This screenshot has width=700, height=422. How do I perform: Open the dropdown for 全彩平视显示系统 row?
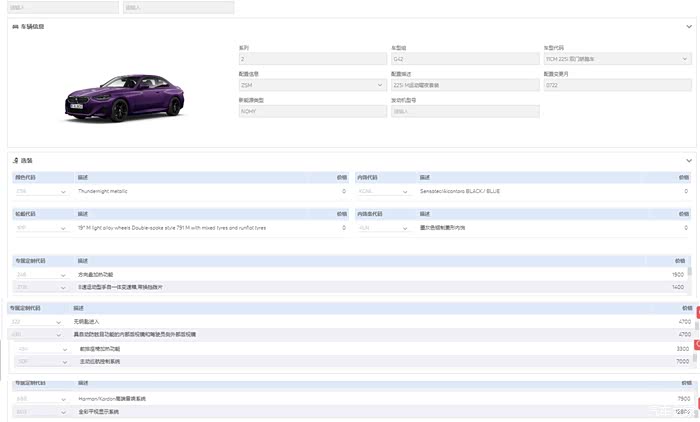pos(41,412)
